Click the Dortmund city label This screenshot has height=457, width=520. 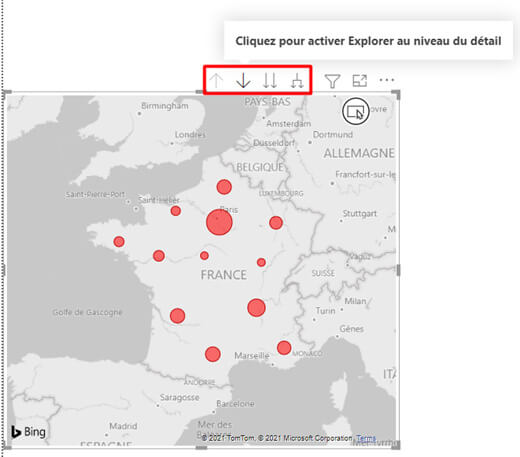tap(333, 134)
